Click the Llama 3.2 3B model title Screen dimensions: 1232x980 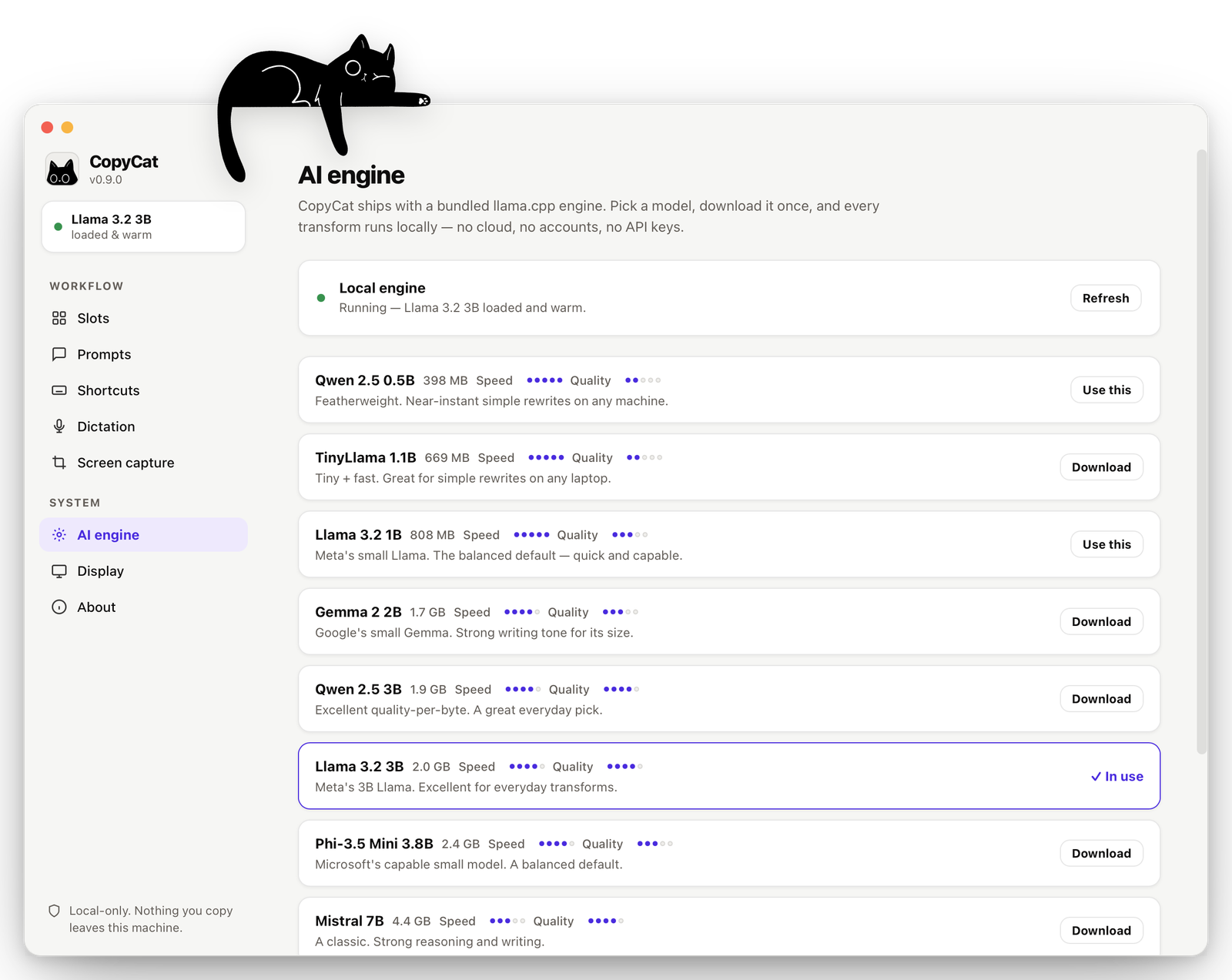359,767
